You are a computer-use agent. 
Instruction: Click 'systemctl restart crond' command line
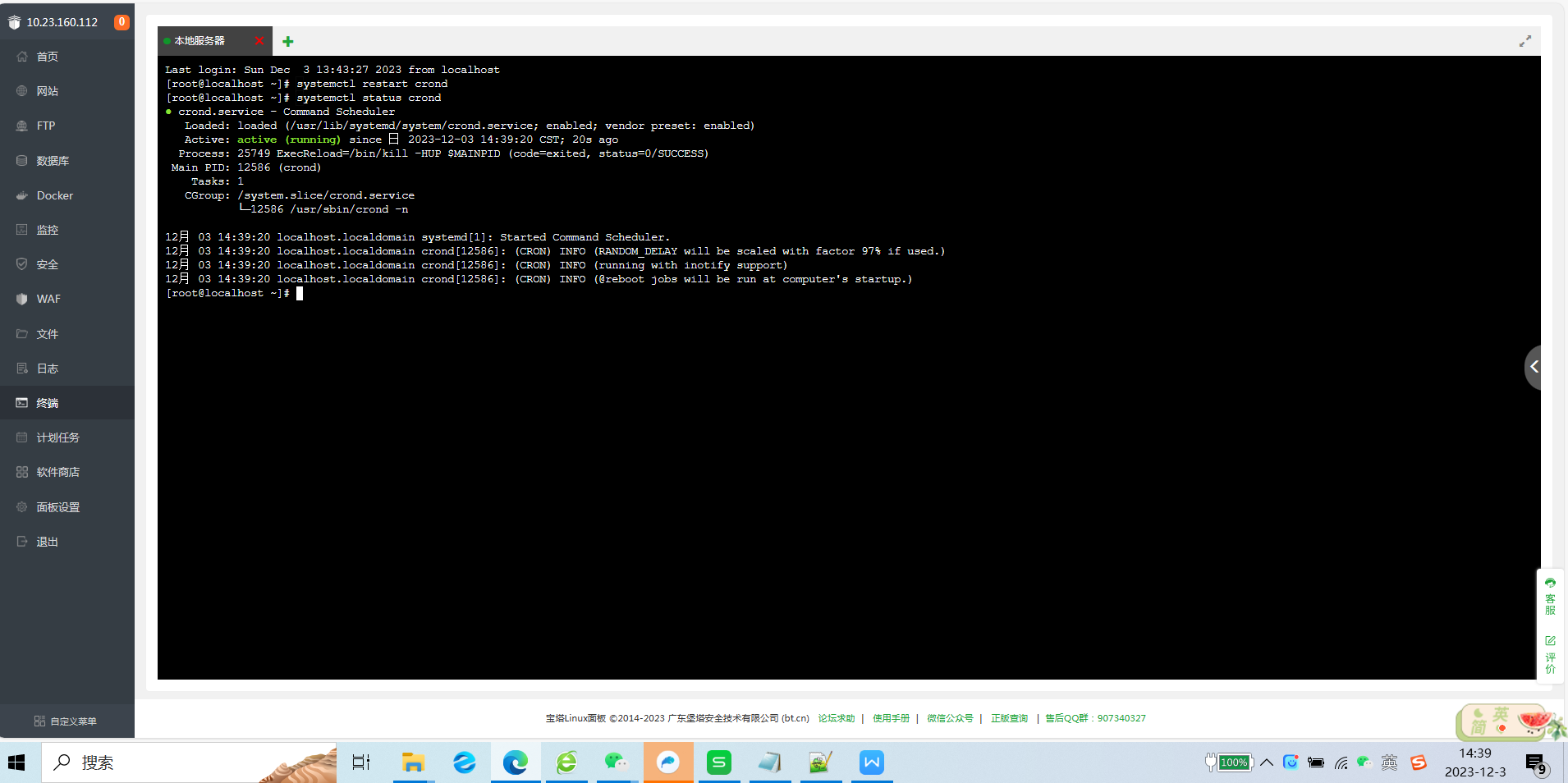tap(372, 84)
